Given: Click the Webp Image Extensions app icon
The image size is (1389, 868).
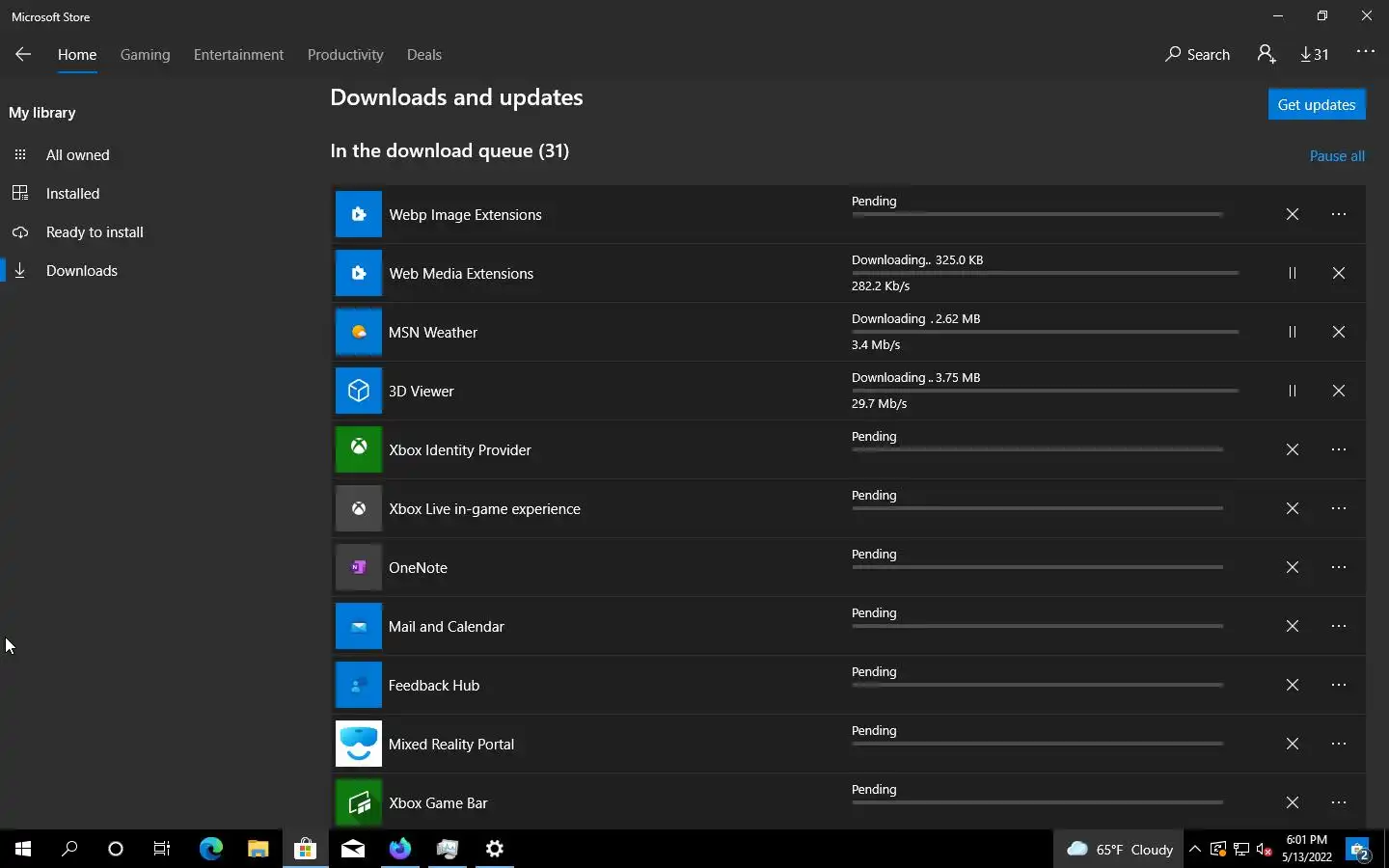Looking at the screenshot, I should [359, 214].
